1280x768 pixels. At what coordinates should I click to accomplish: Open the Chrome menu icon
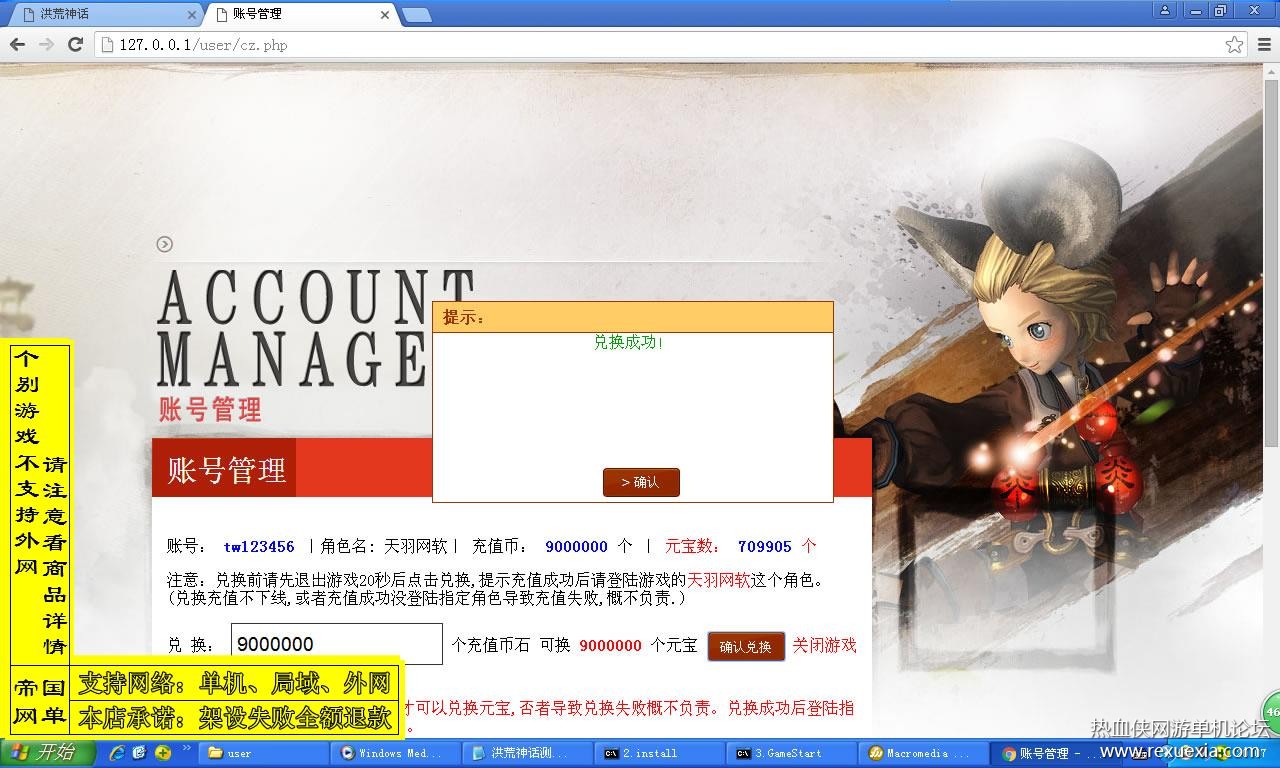1264,45
